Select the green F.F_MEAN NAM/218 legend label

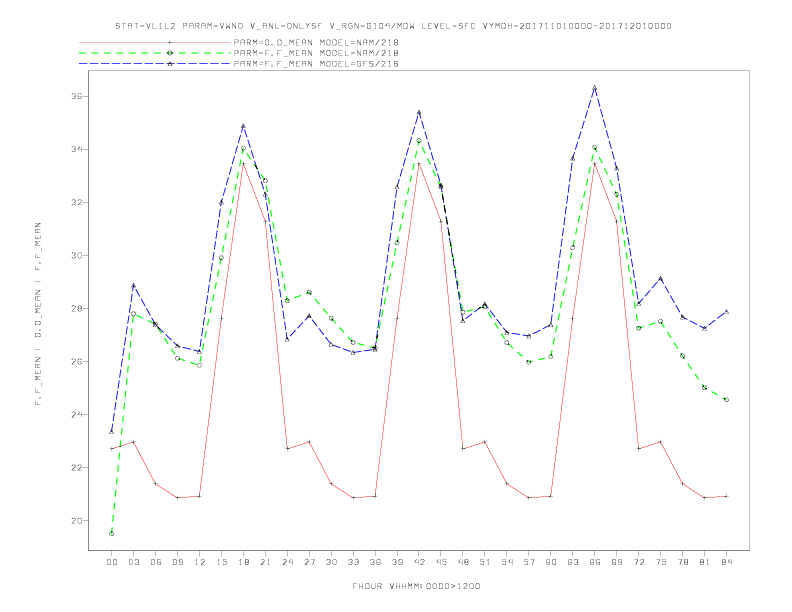(x=316, y=53)
